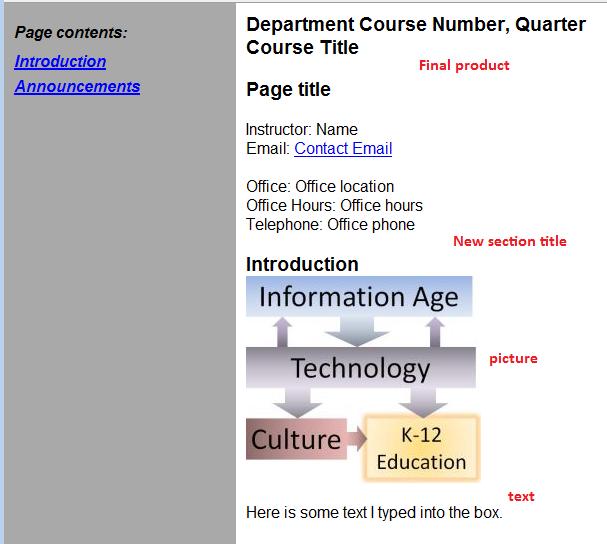The height and width of the screenshot is (544, 607).
Task: Click the Telephone: Office phone line
Action: pos(330,224)
